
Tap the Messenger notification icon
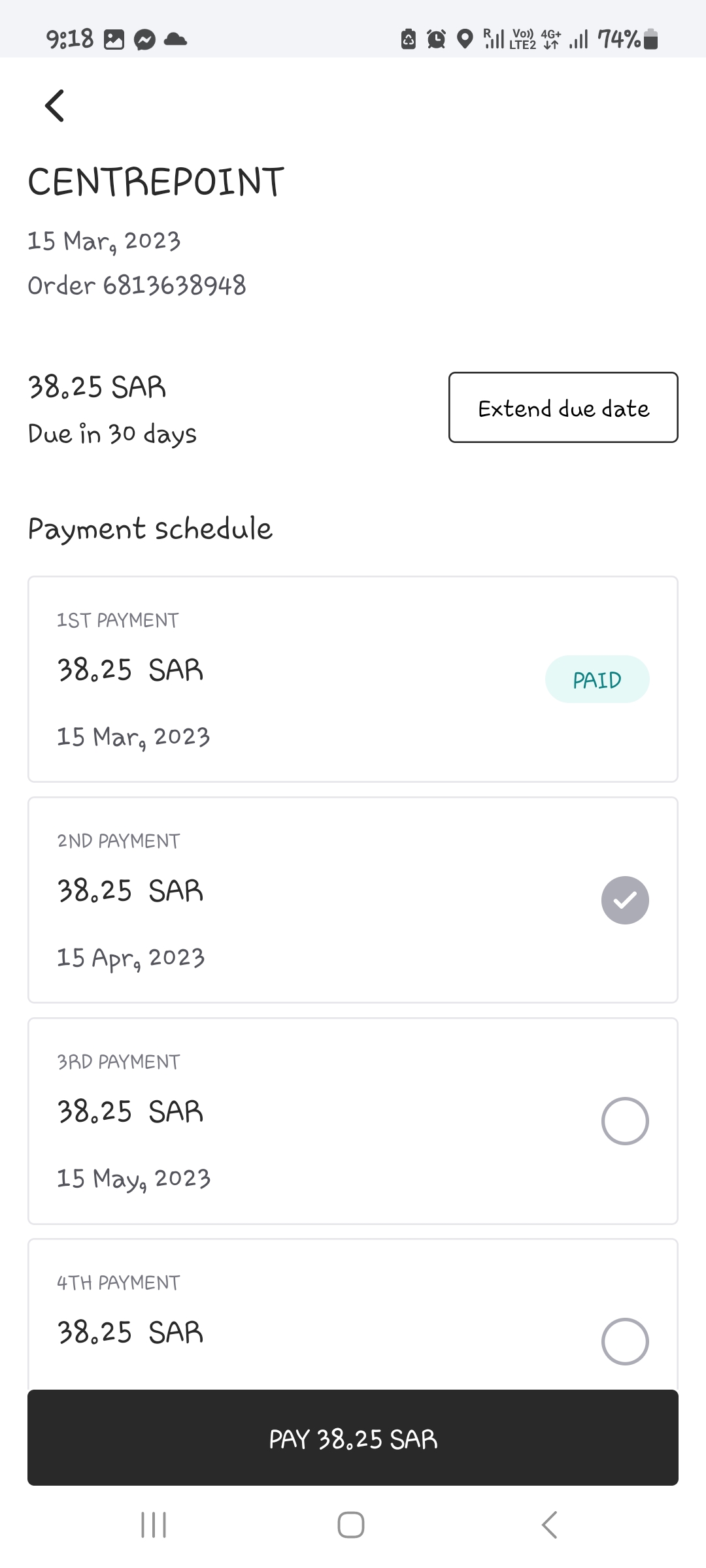pos(144,41)
